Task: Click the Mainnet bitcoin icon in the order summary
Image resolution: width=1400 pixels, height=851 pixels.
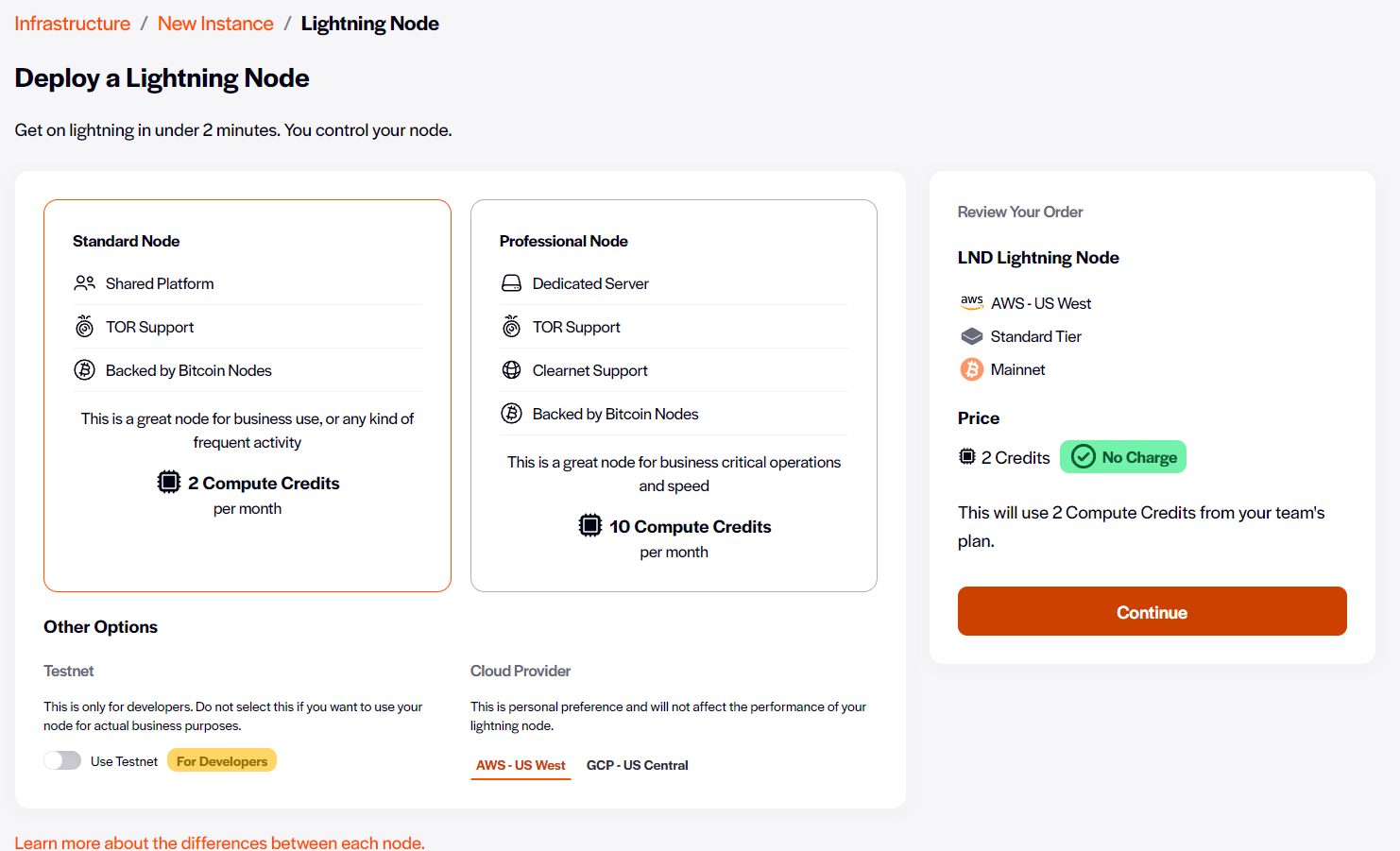Action: 971,369
